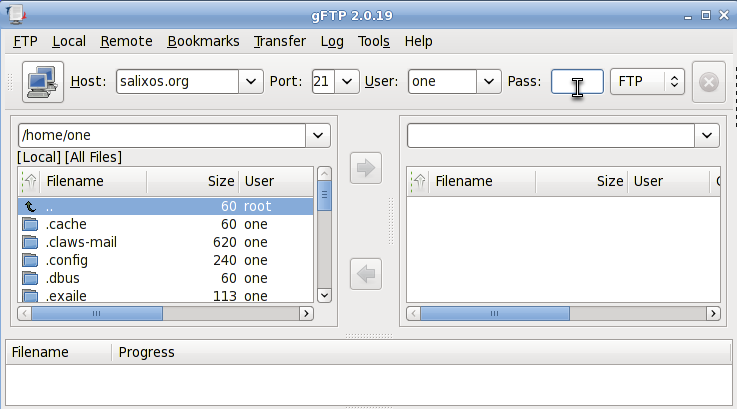Expand the remote path dropdown
Image resolution: width=737 pixels, height=409 pixels.
tap(707, 135)
